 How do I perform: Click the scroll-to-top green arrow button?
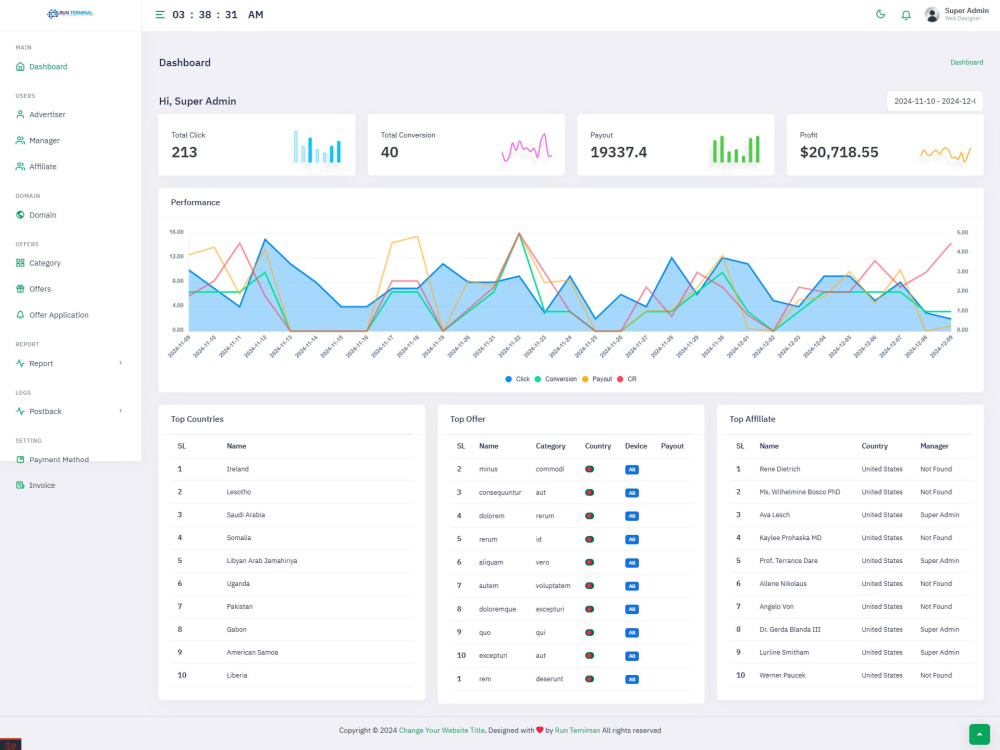click(x=979, y=734)
